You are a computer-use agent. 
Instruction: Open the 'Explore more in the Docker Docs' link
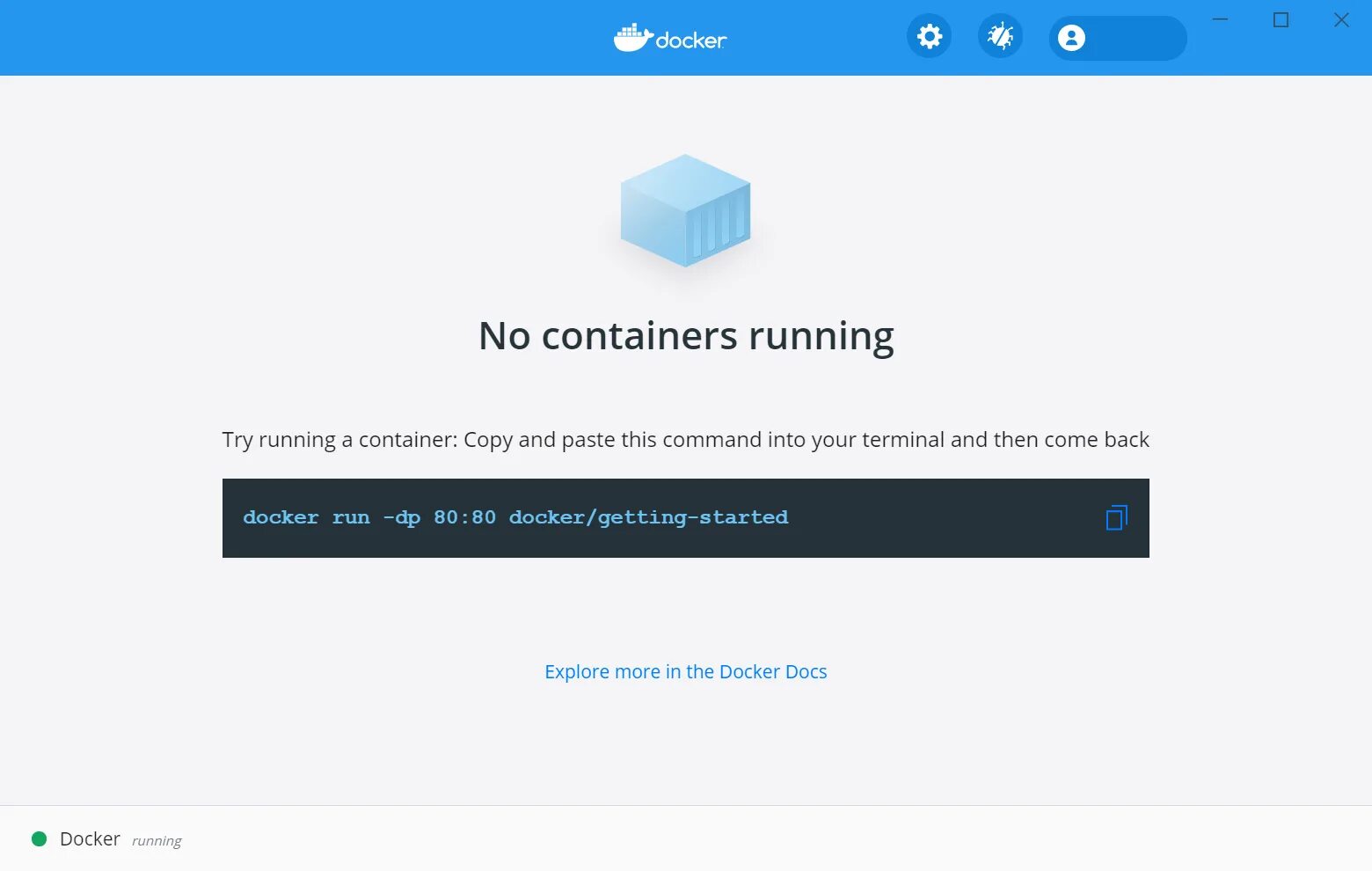tap(686, 671)
